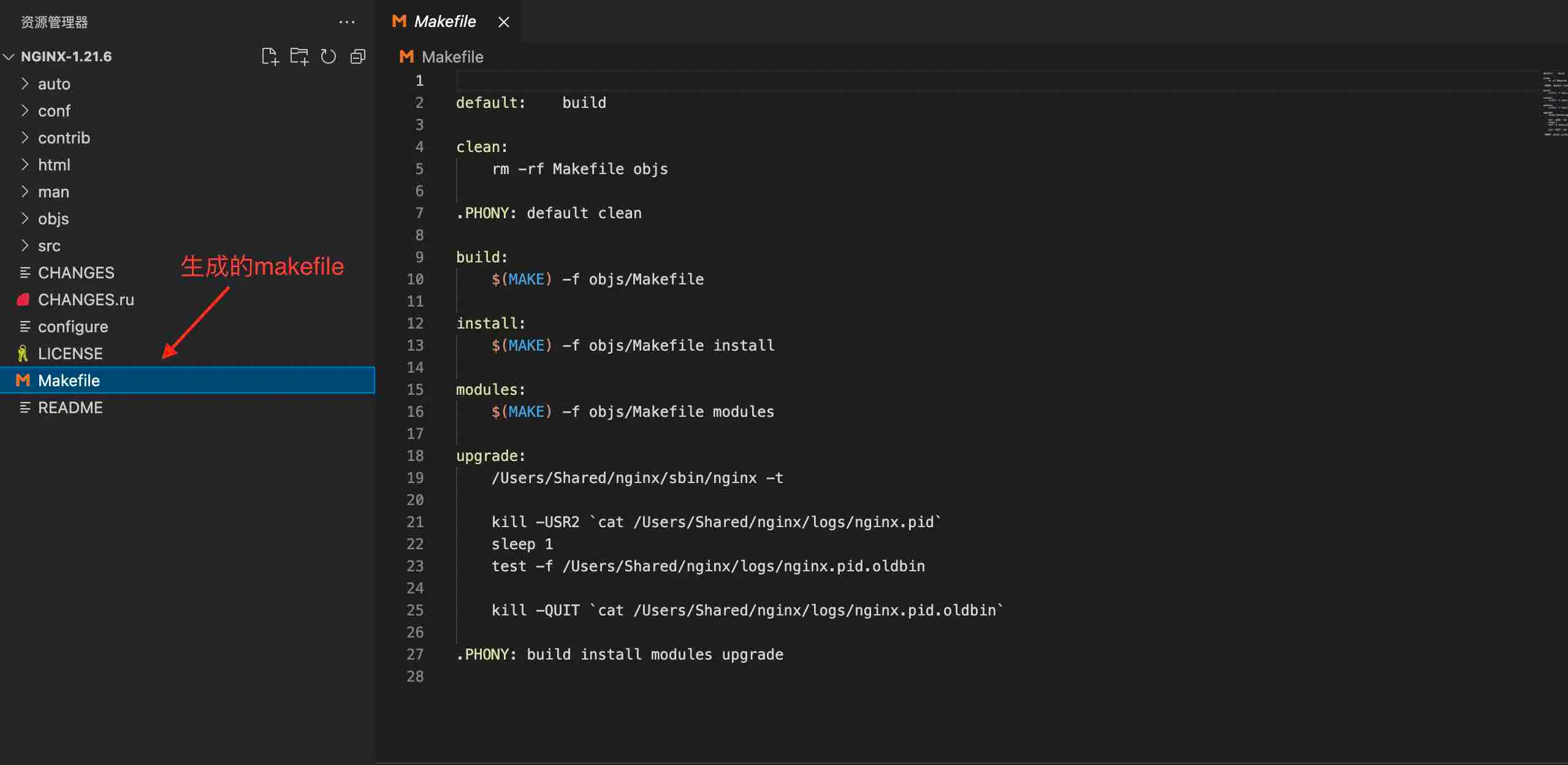The height and width of the screenshot is (765, 1568).
Task: Open the README file
Action: click(70, 408)
